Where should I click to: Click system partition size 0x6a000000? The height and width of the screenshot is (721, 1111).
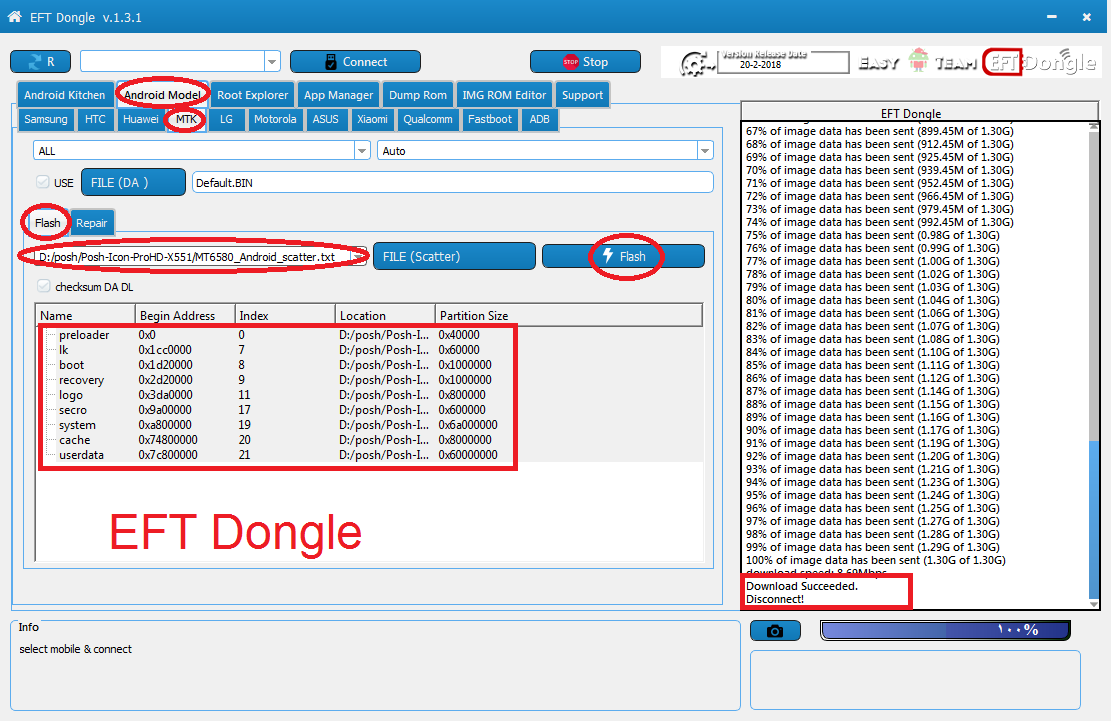(x=468, y=425)
